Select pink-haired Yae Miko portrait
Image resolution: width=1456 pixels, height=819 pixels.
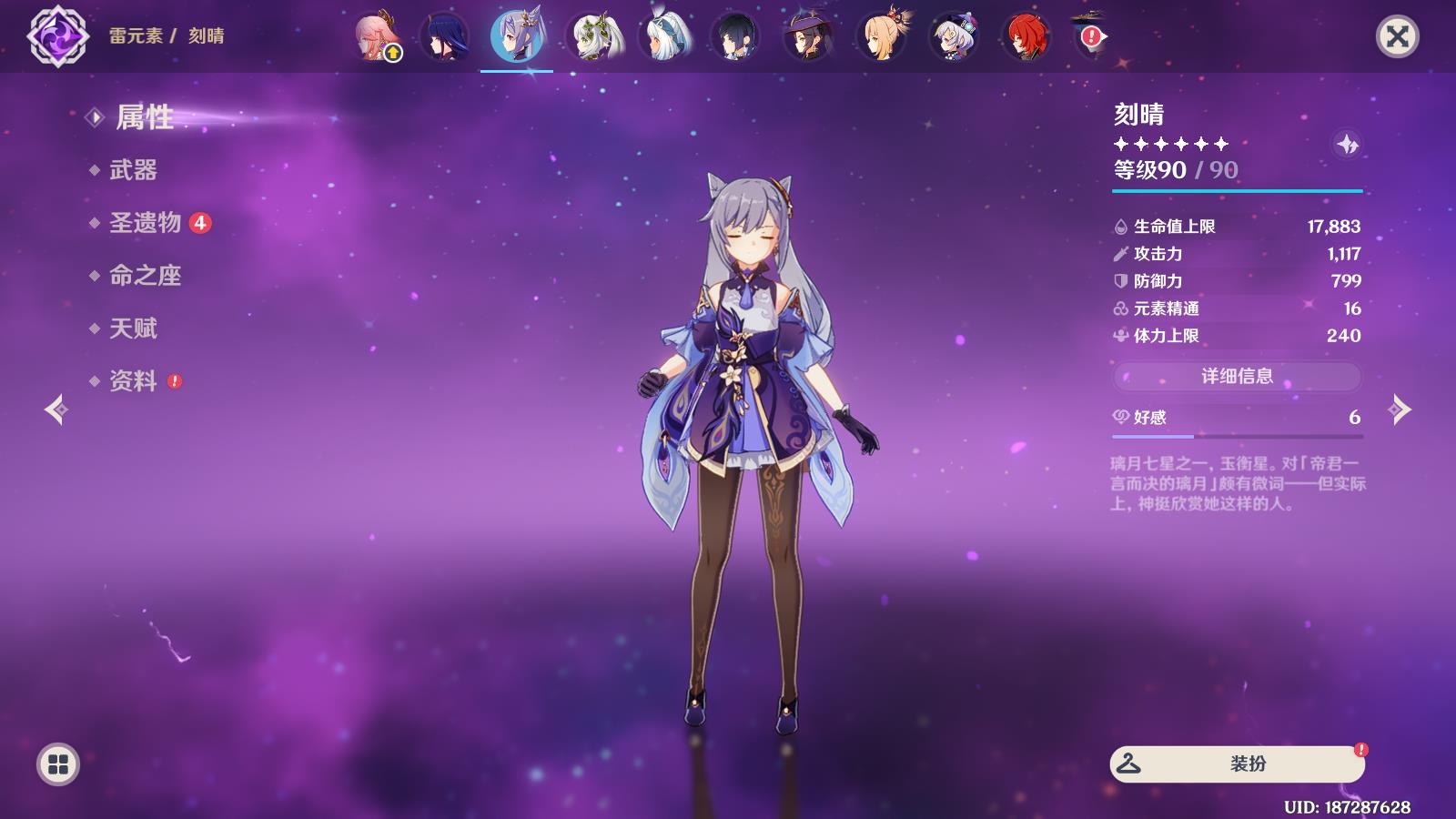[378, 36]
